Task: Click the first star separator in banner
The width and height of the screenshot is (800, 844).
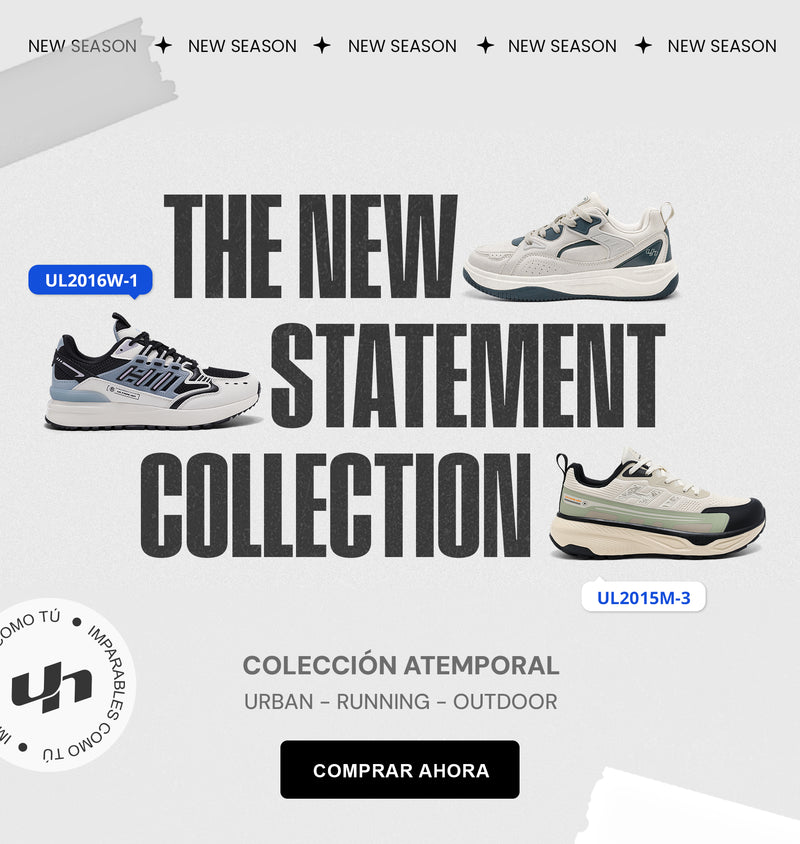Action: click(163, 46)
